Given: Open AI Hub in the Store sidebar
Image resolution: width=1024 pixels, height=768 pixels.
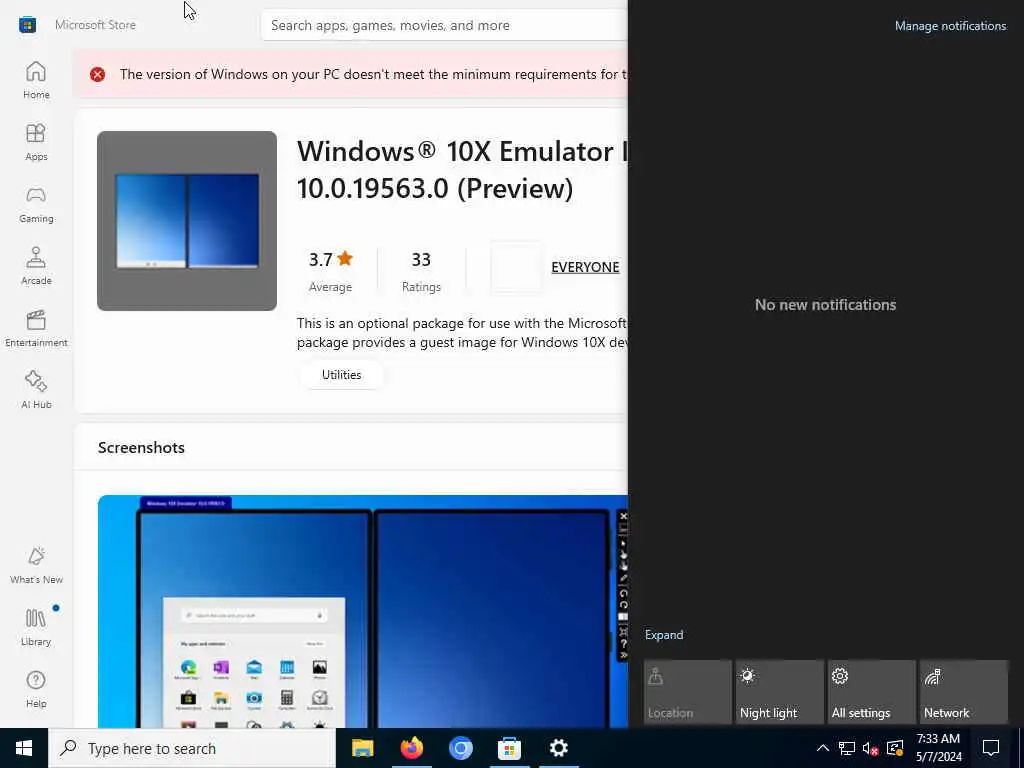Looking at the screenshot, I should click(x=36, y=391).
